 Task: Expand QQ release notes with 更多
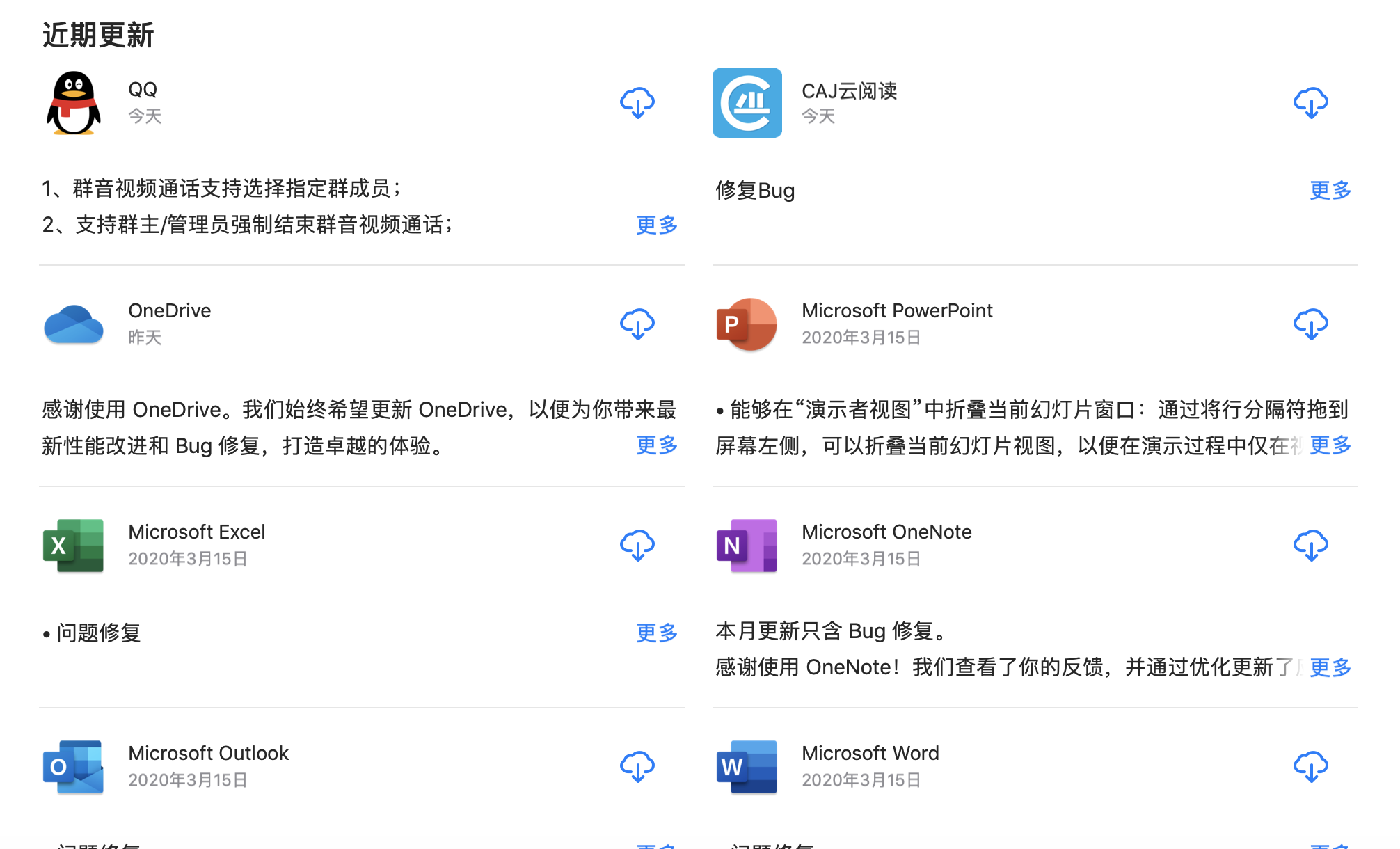[656, 225]
